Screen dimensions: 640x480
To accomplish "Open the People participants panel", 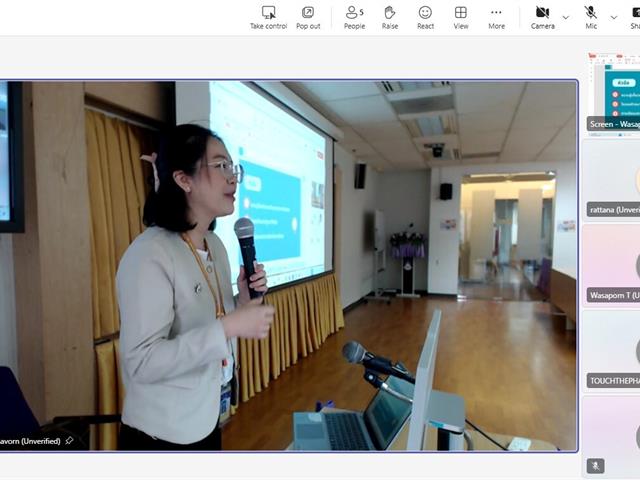I will click(354, 16).
